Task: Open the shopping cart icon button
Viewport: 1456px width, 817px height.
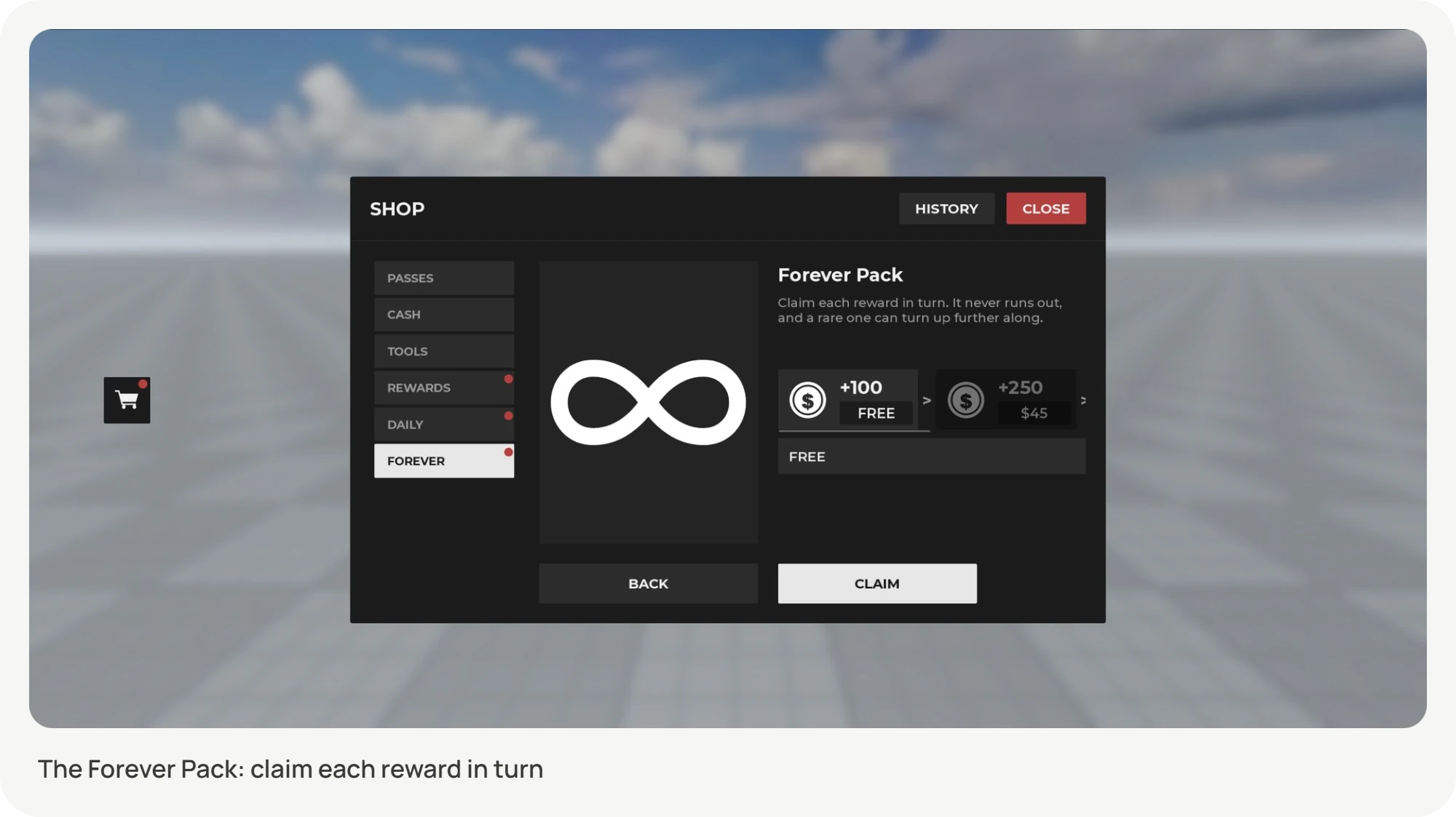Action: click(127, 400)
